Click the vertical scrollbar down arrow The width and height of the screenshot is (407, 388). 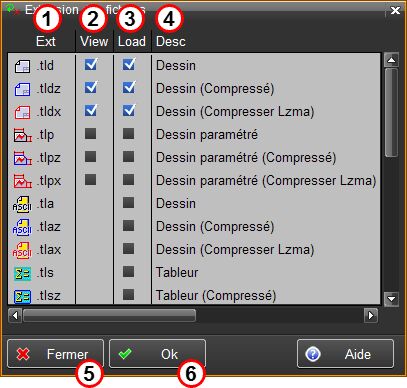click(391, 298)
